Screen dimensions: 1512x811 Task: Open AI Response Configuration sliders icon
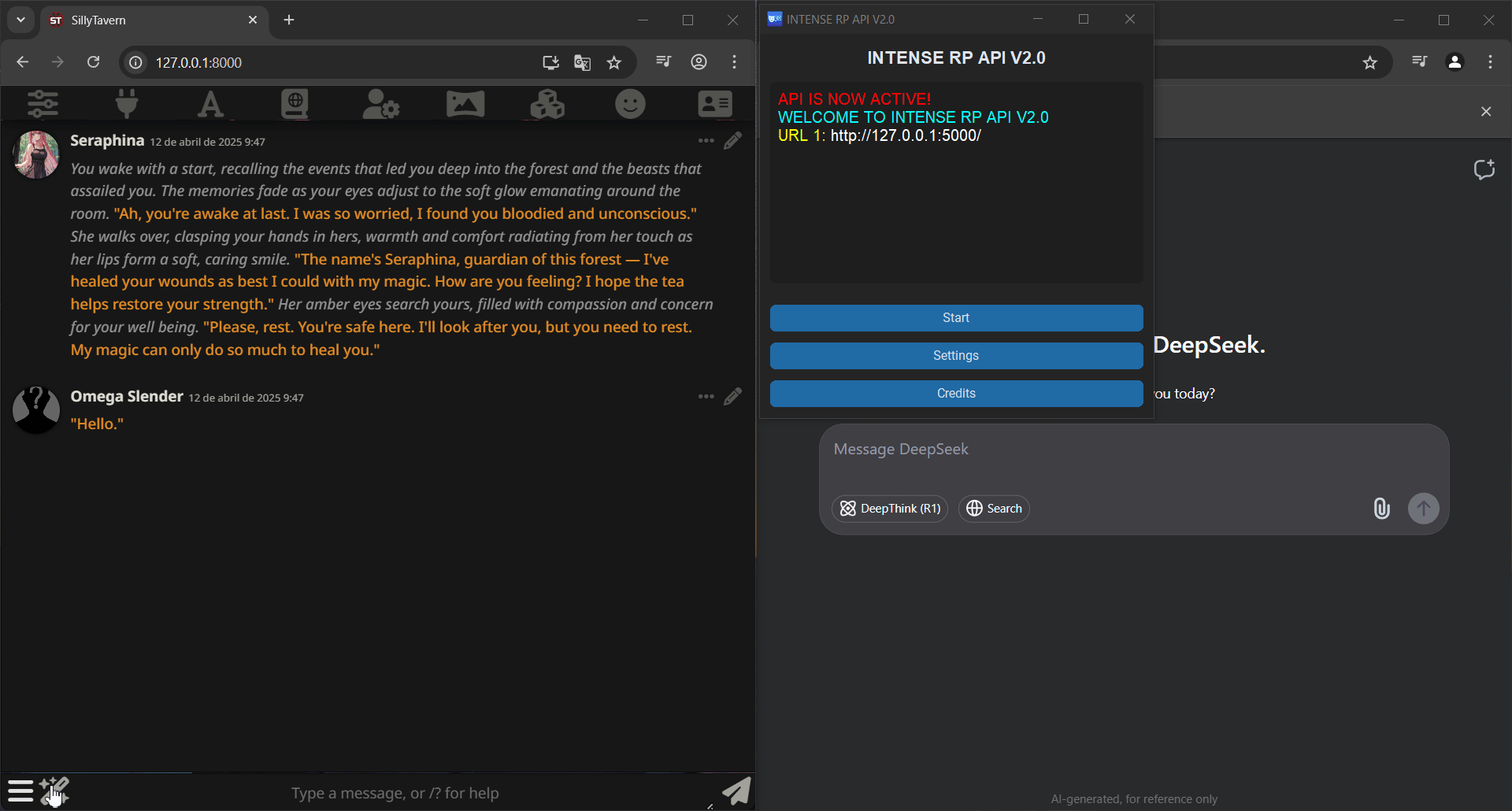pyautogui.click(x=43, y=104)
